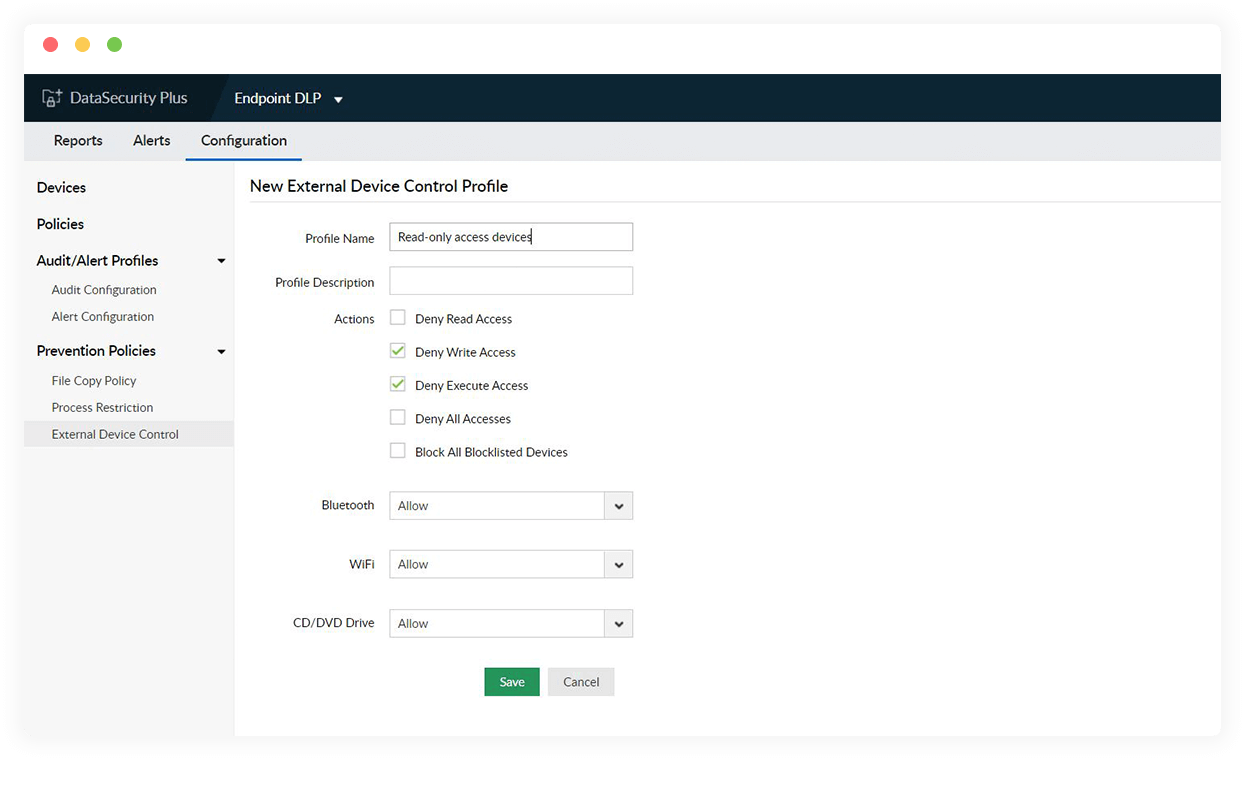Click the DataSecurity Plus logo icon
Image resolution: width=1245 pixels, height=806 pixels.
tap(52, 98)
